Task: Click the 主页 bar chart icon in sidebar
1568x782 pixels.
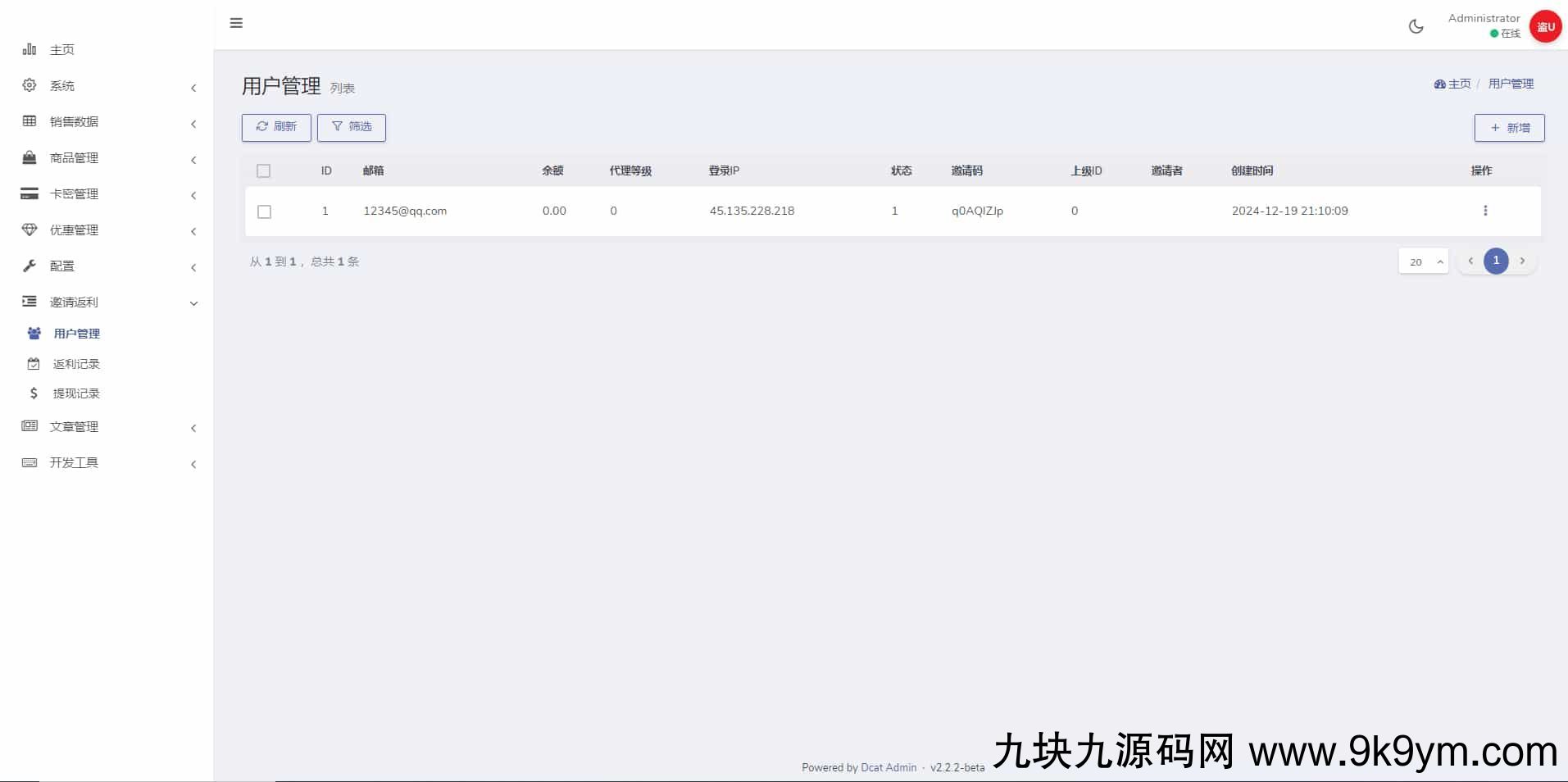Action: (30, 49)
